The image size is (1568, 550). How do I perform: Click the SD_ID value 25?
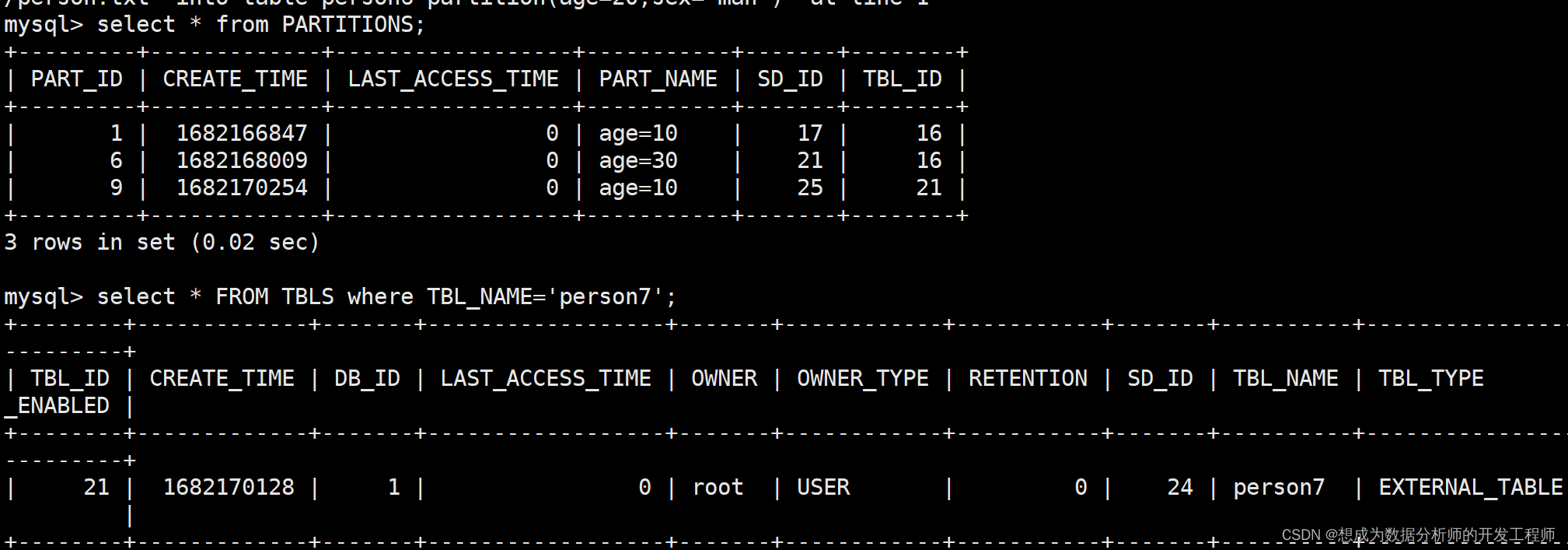coord(810,188)
